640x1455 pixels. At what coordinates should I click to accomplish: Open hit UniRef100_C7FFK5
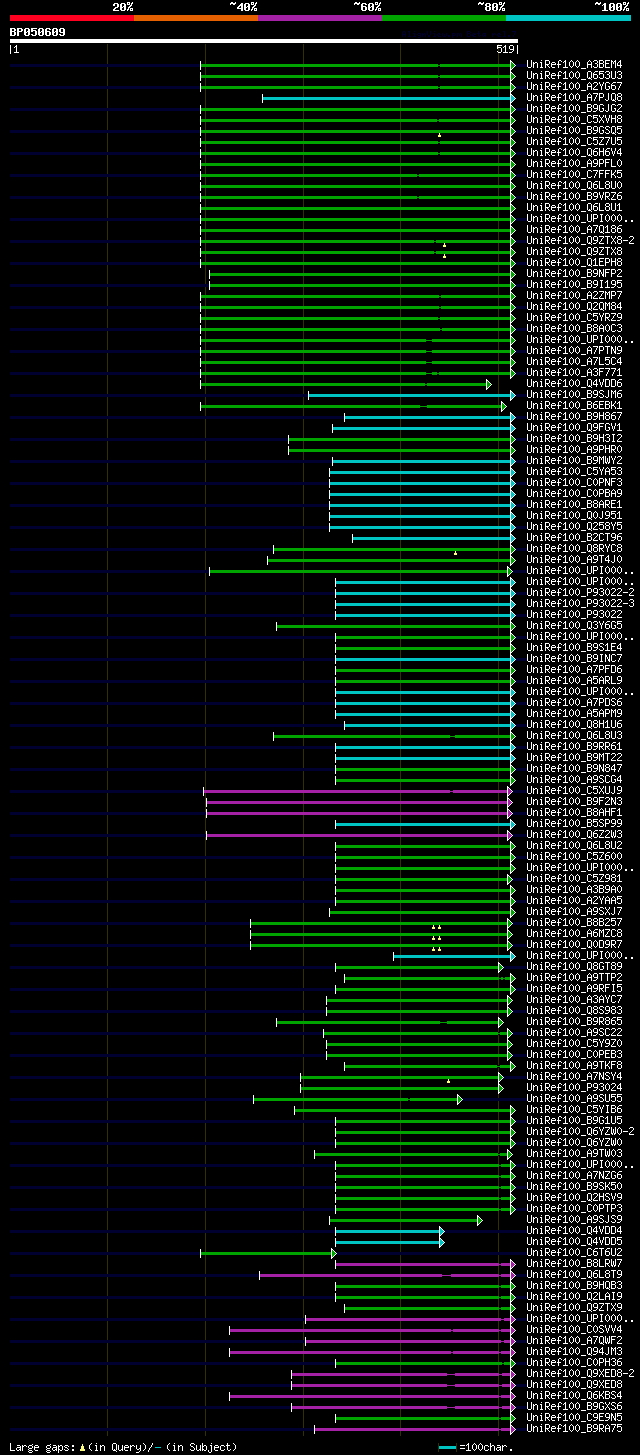pyautogui.click(x=574, y=175)
